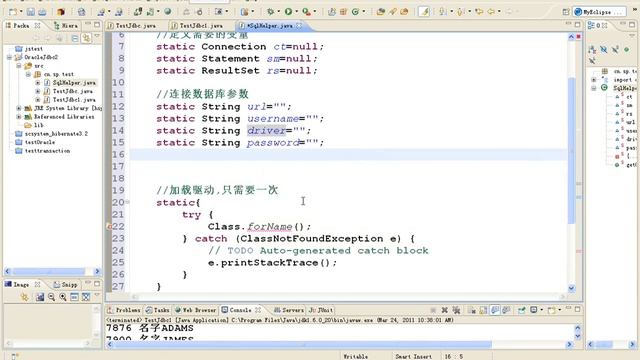Open the Tasks tab
Viewport: 640px width, 360px height.
coord(158,310)
